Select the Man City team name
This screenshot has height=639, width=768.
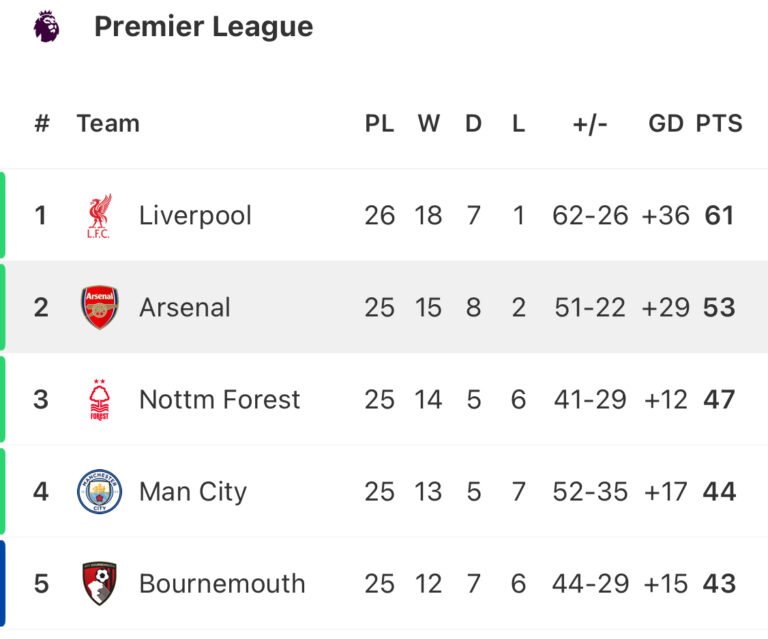click(192, 492)
